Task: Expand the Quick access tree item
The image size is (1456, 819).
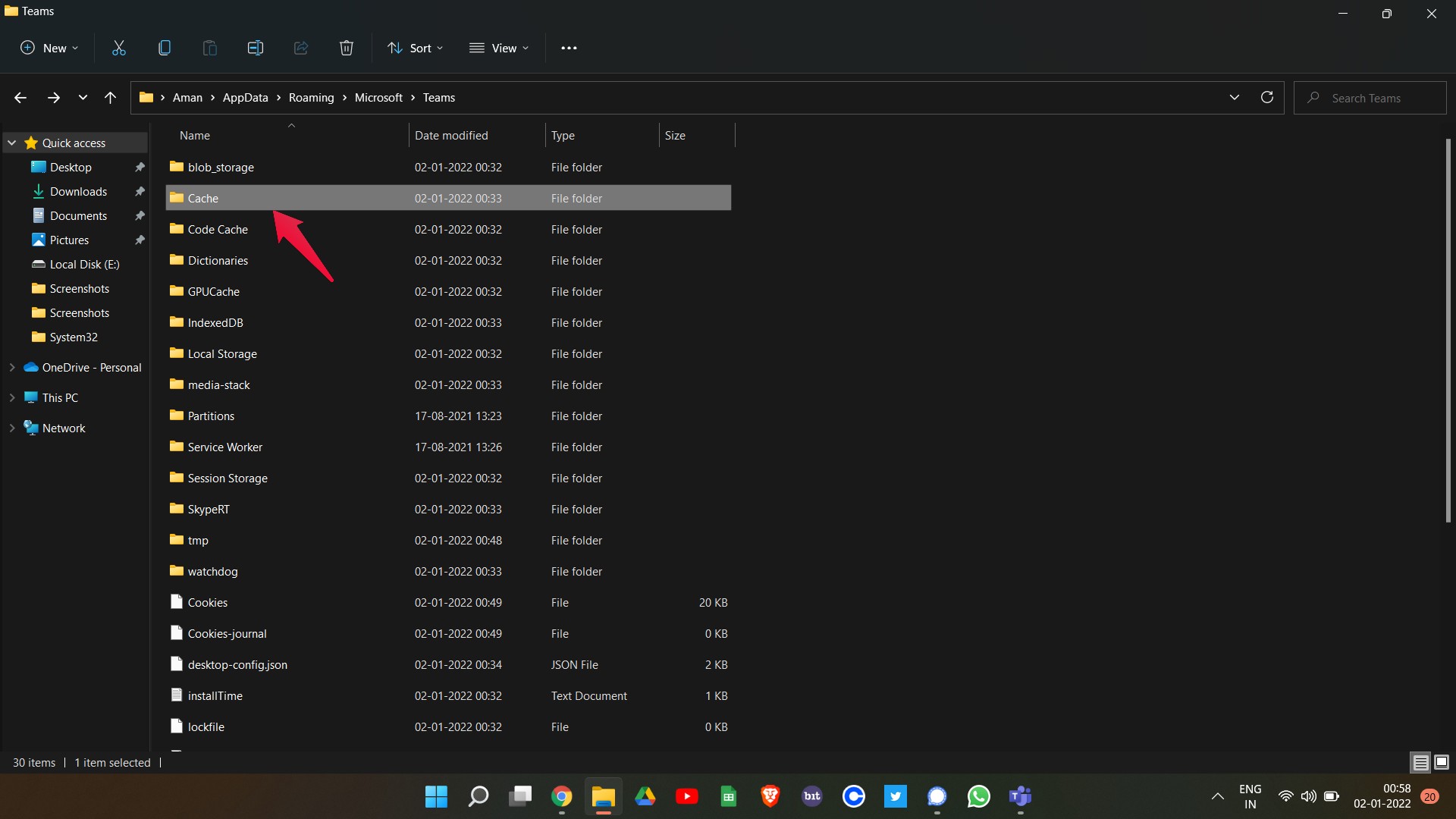Action: click(x=11, y=143)
